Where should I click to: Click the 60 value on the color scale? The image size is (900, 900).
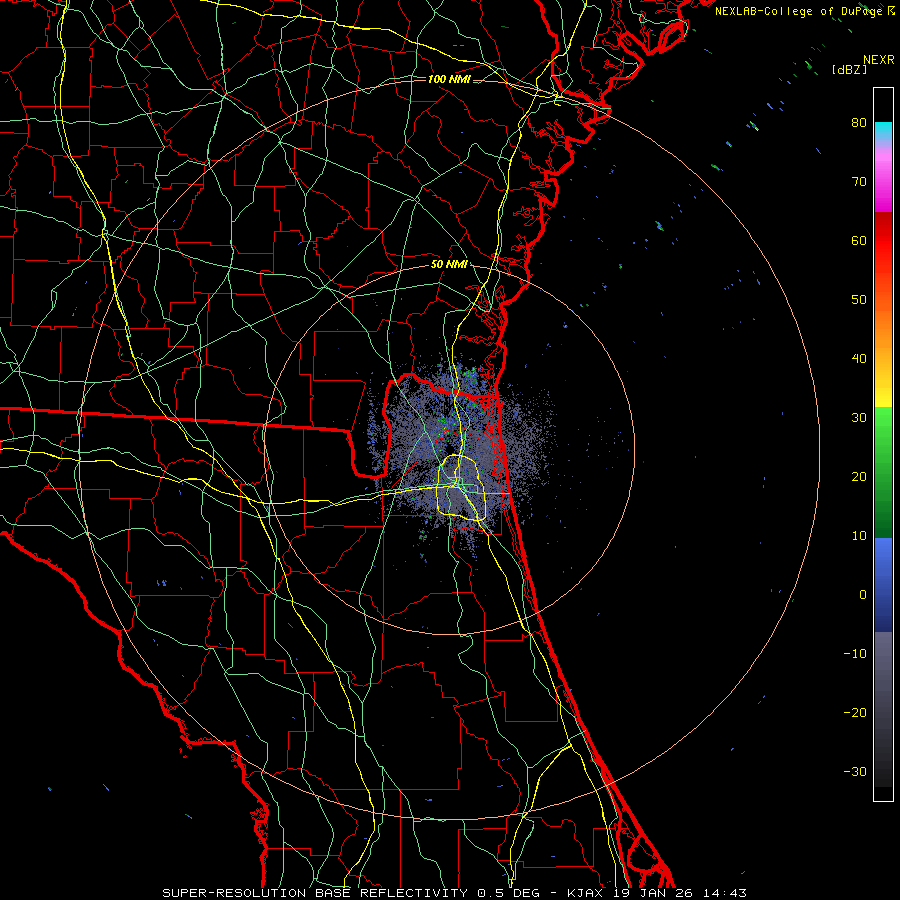859,240
